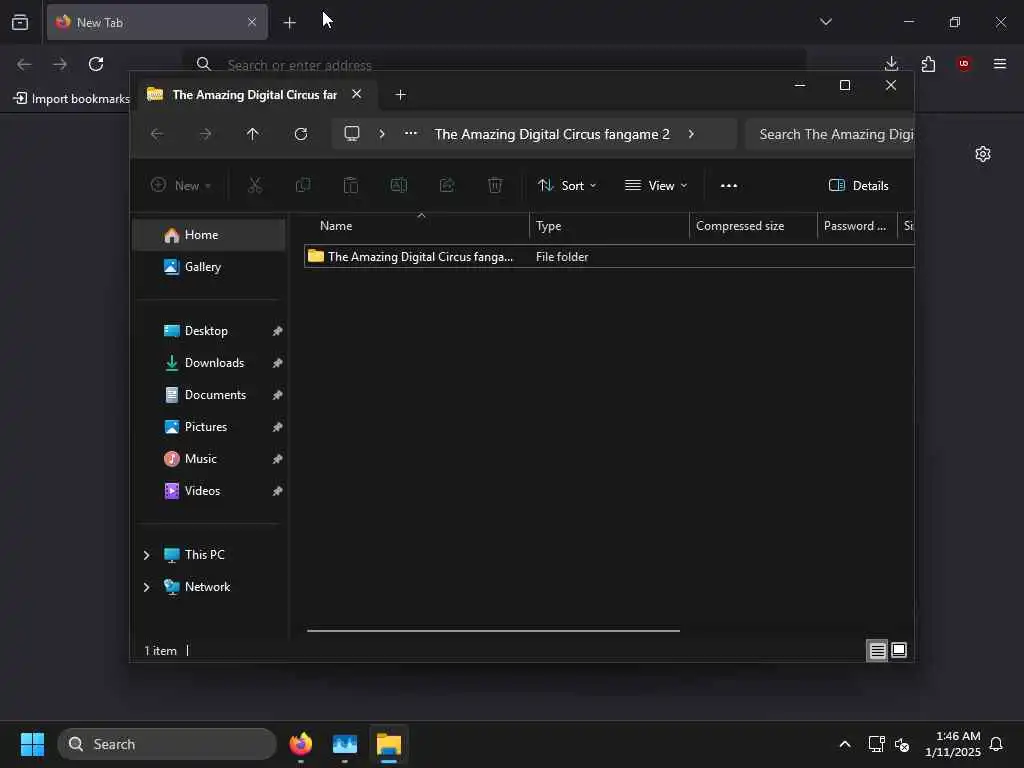Open Videos in Explorer sidebar
Viewport: 1024px width, 768px height.
[x=209, y=490]
